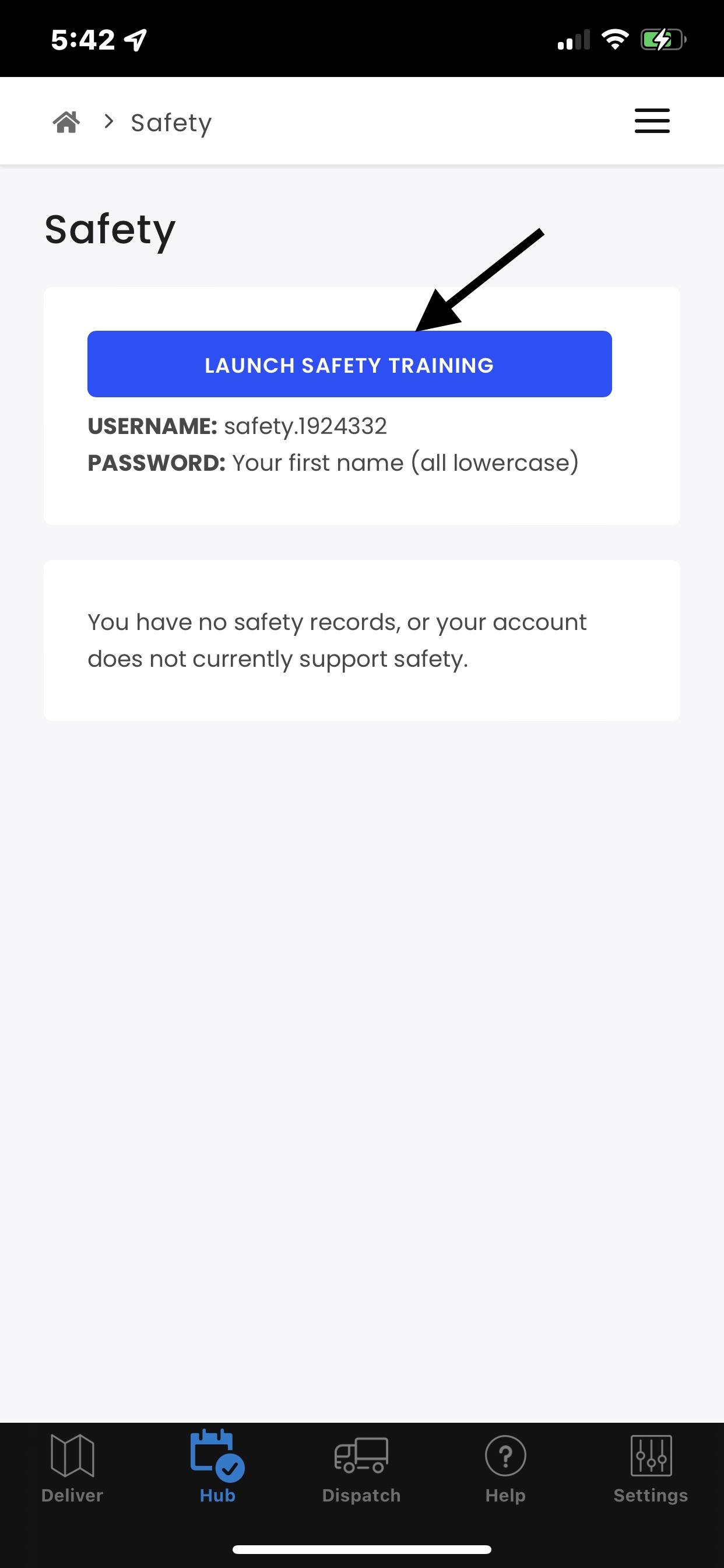The image size is (724, 1568).
Task: Tap the Hub calendar icon
Action: coord(217,1454)
